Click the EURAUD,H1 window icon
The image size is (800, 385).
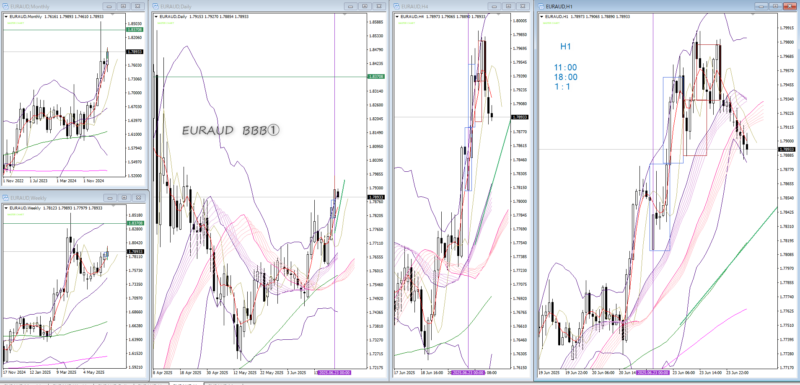pyautogui.click(x=541, y=6)
